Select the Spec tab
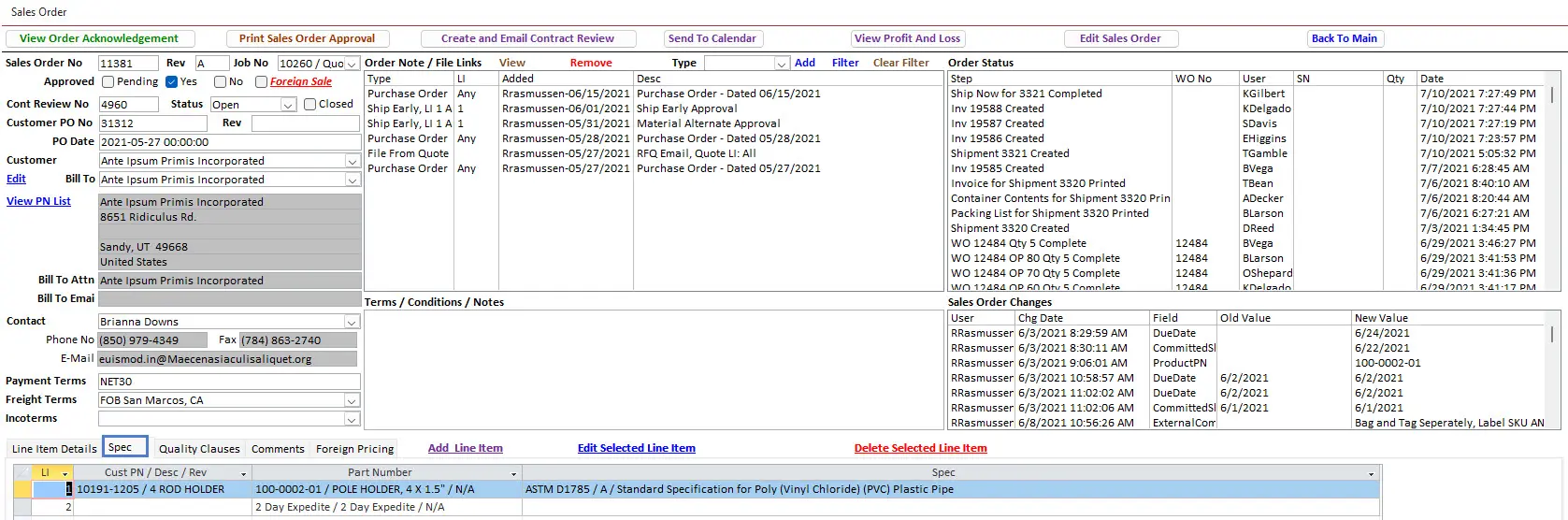Image resolution: width=1568 pixels, height=520 pixels. [x=124, y=447]
